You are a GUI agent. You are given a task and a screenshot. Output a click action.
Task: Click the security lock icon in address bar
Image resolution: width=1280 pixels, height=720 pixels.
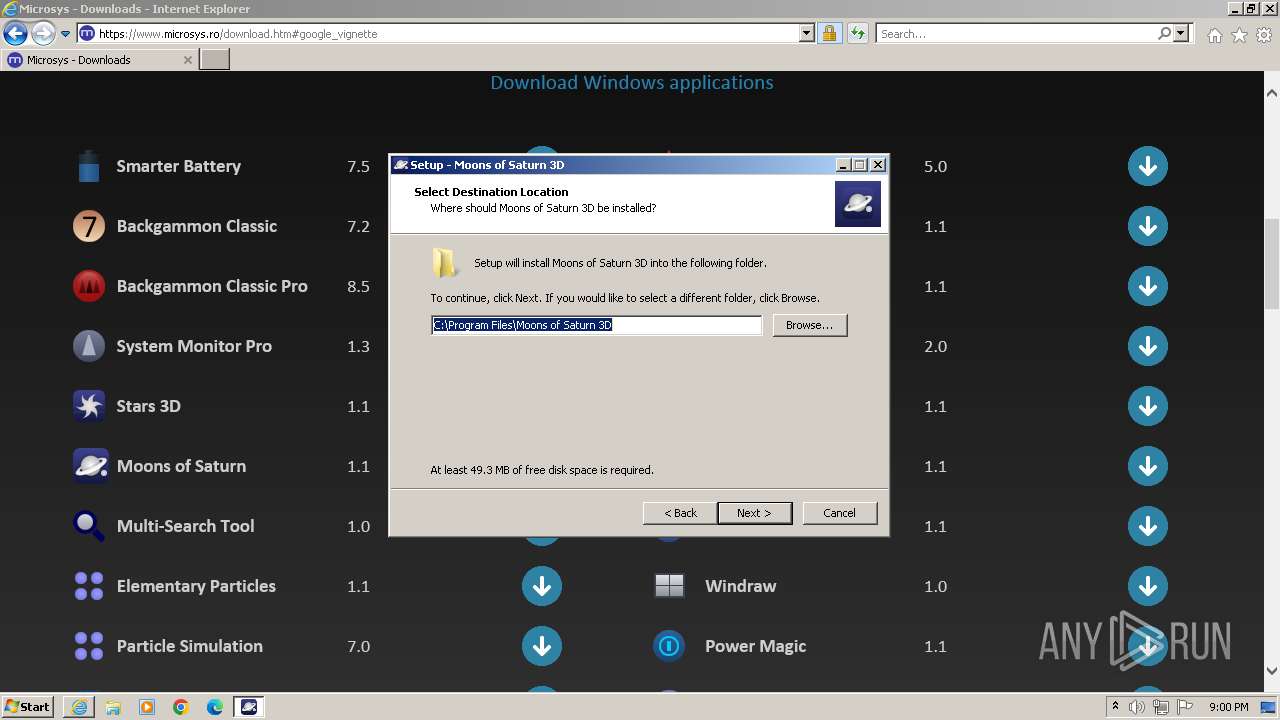tap(829, 33)
